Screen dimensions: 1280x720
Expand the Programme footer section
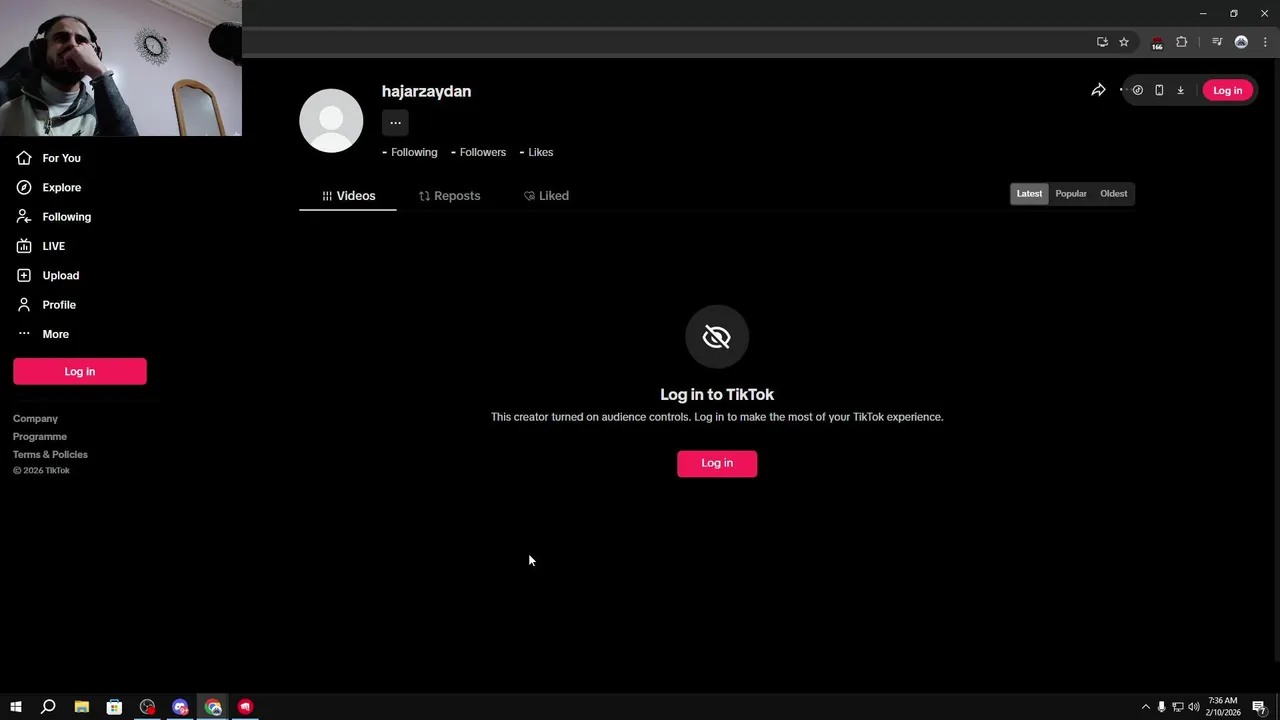(40, 437)
